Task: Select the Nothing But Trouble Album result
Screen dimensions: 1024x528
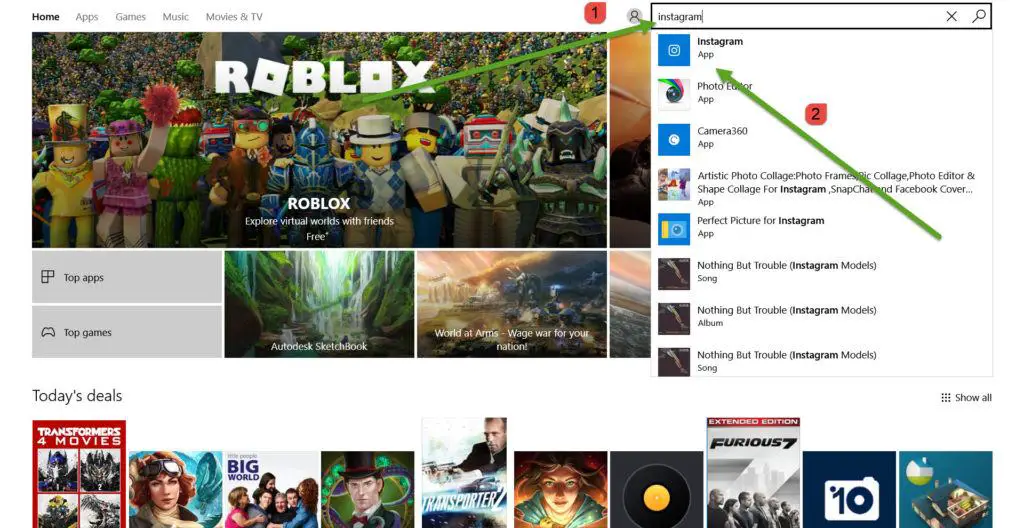Action: pos(822,319)
